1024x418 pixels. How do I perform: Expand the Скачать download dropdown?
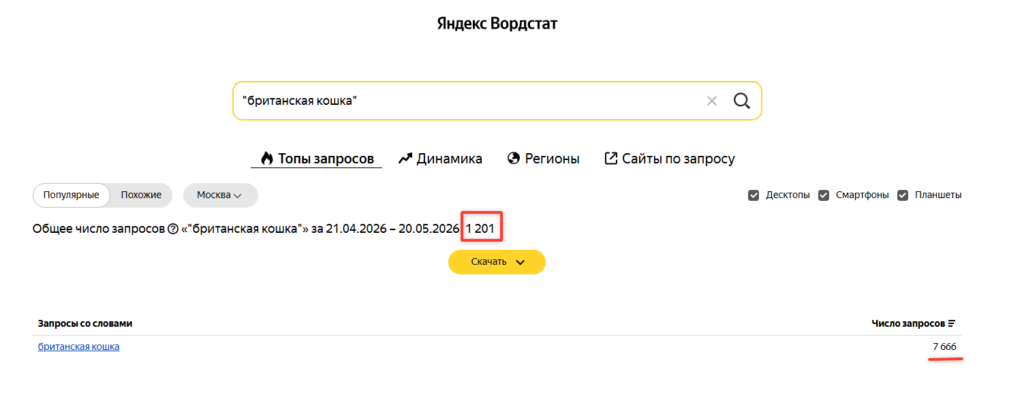[x=496, y=262]
